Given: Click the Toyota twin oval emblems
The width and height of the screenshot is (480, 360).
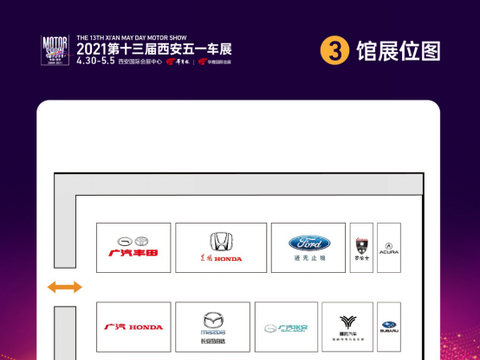Looking at the screenshot, I should (x=133, y=241).
